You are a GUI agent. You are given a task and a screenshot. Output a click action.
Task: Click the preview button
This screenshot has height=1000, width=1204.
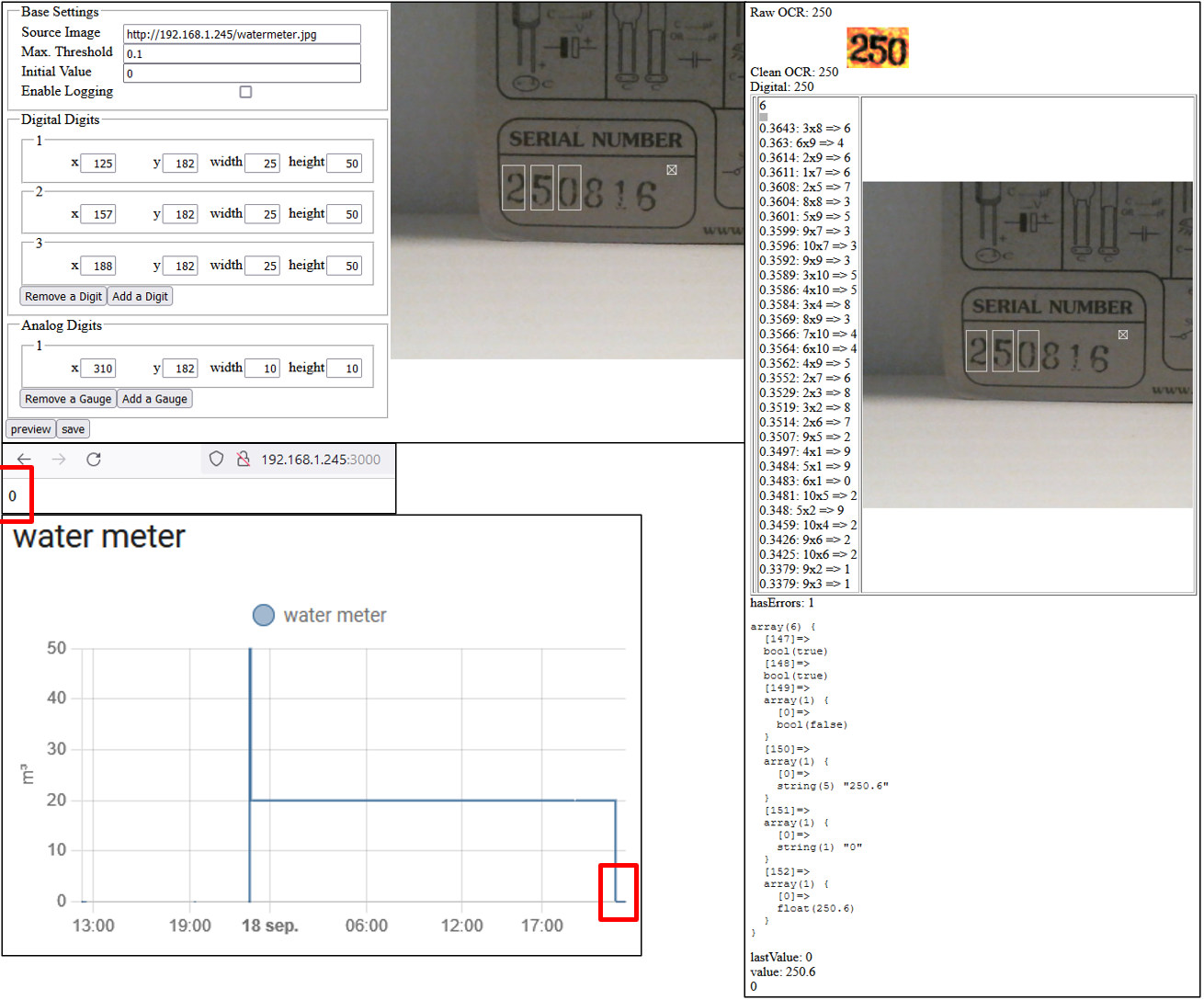[x=30, y=428]
